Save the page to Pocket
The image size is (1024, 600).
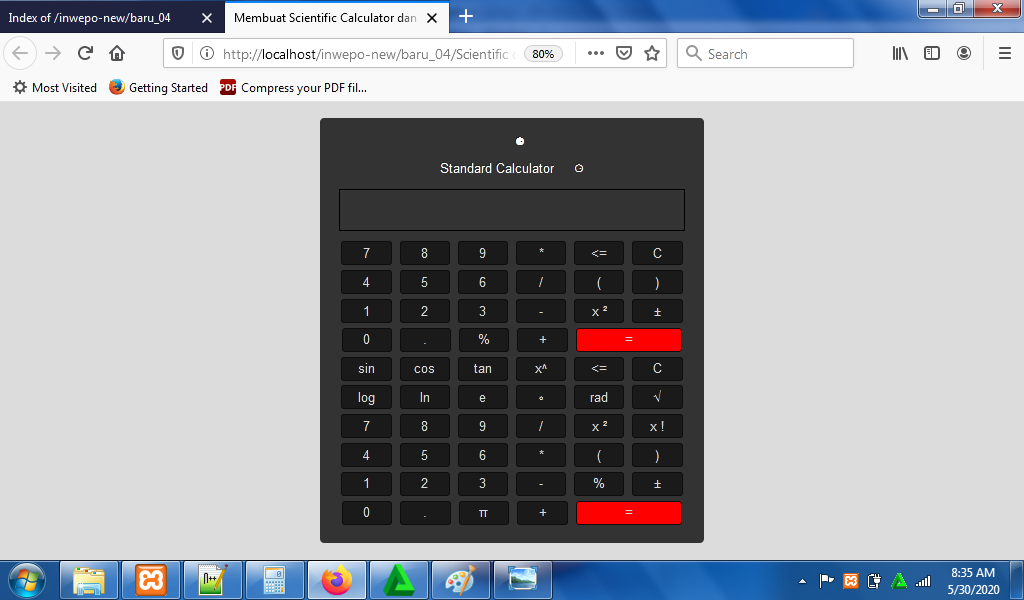click(x=624, y=54)
